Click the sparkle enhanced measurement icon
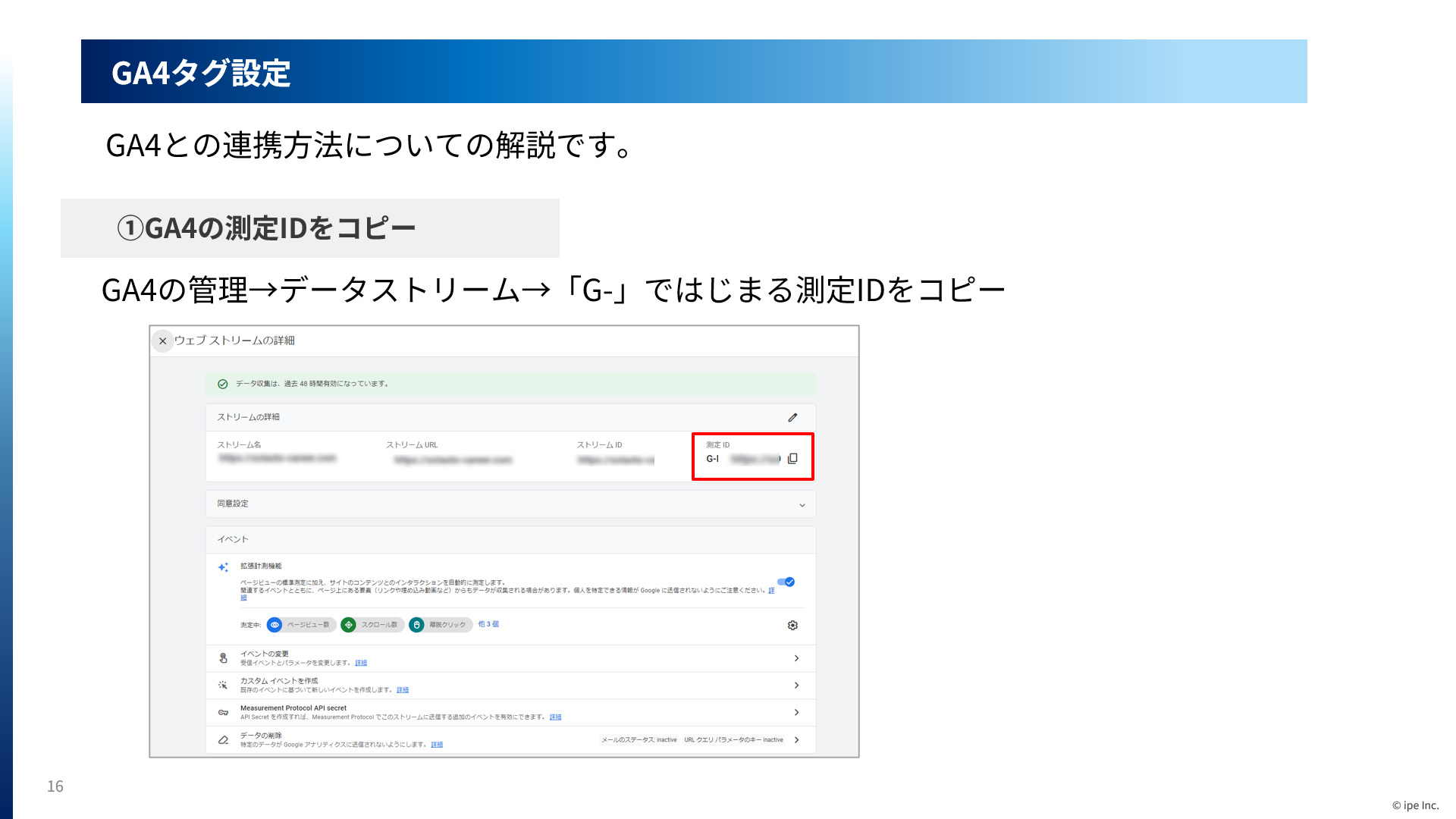The width and height of the screenshot is (1456, 819). click(x=223, y=567)
